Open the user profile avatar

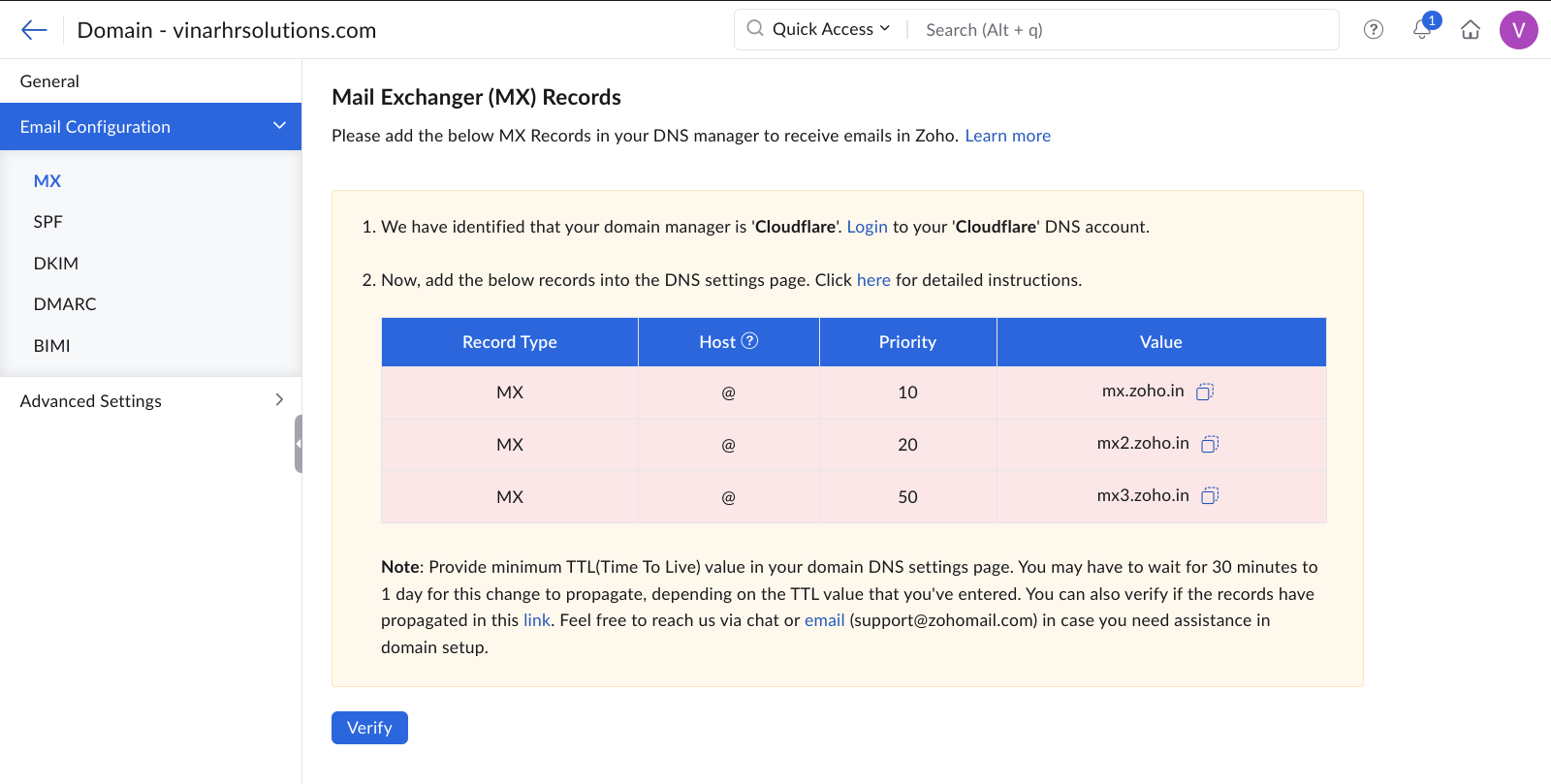[1518, 30]
